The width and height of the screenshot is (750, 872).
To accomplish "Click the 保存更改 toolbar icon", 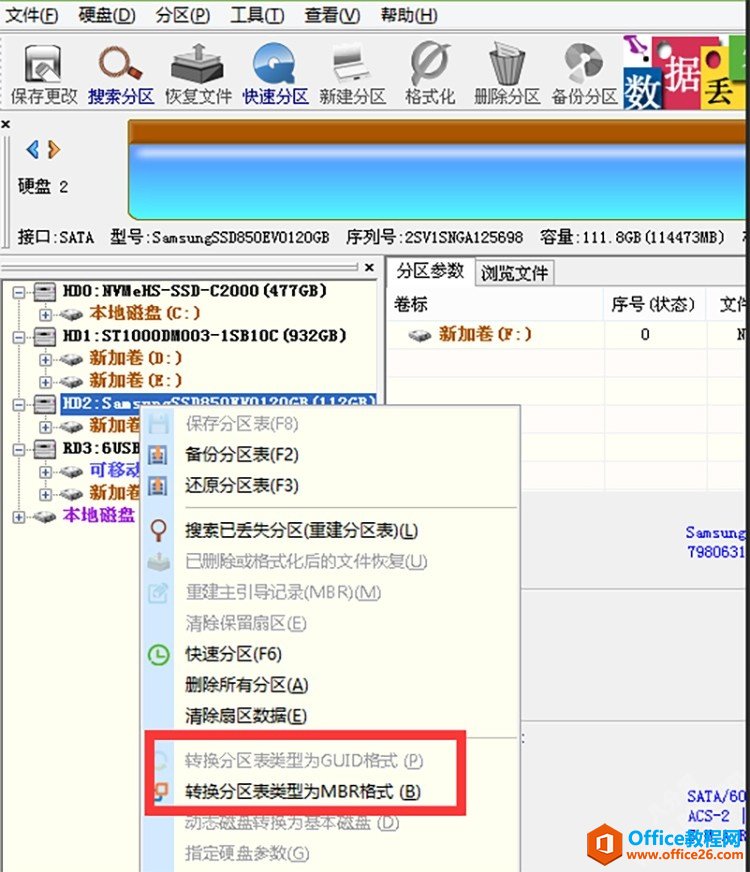I will point(43,74).
